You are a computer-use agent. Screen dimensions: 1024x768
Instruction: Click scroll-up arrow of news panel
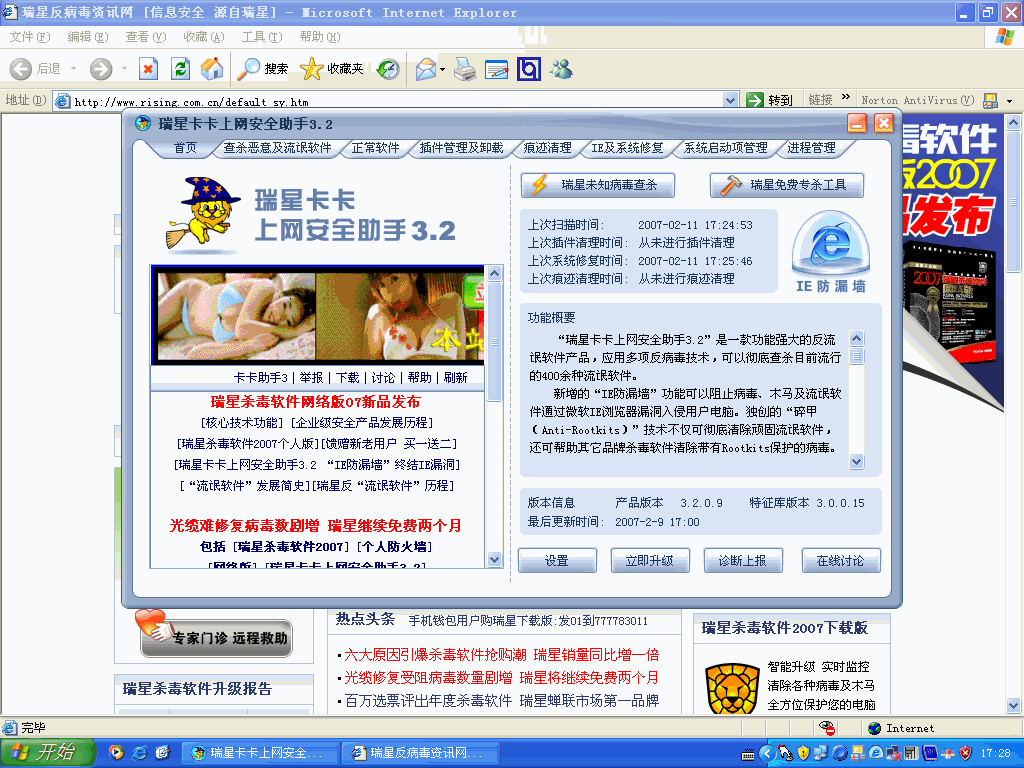(494, 273)
